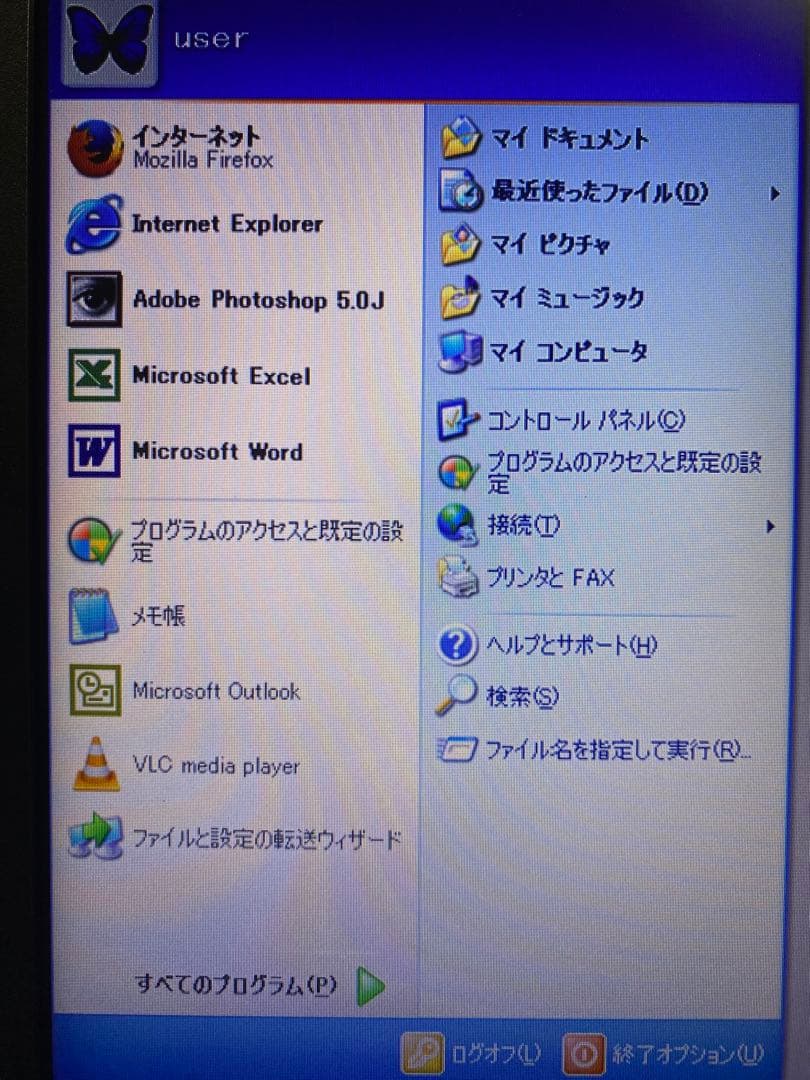Select マイ コンピュータ menu label
Image resolution: width=810 pixels, height=1080 pixels.
[568, 352]
